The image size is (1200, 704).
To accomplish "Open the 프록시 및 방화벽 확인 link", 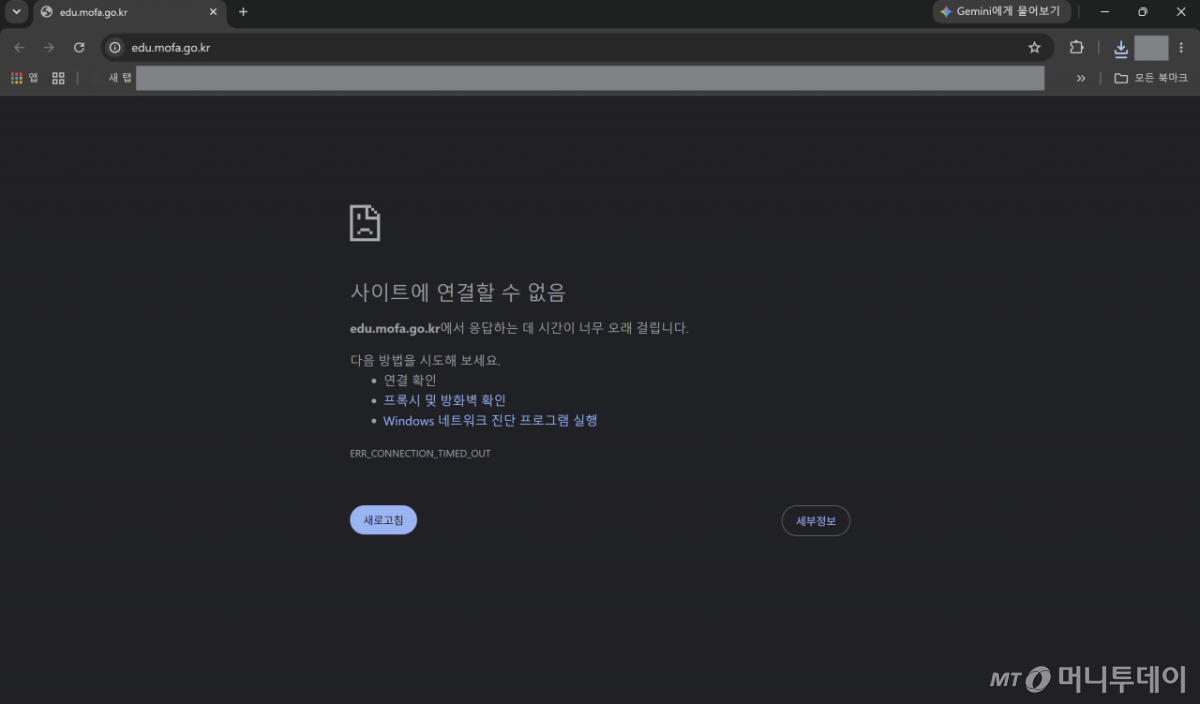I will pyautogui.click(x=445, y=400).
